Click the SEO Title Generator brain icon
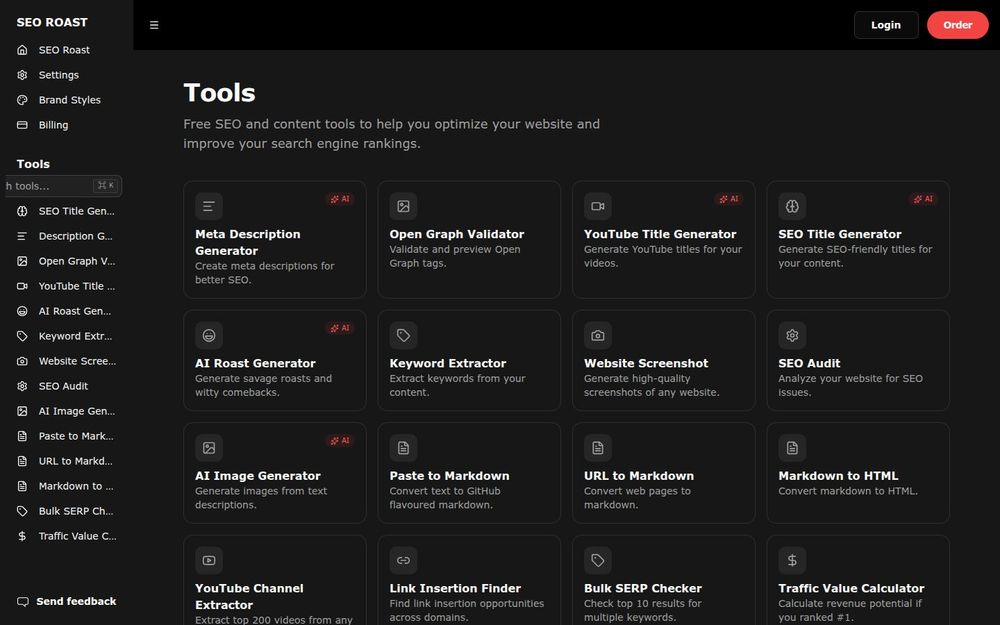1000x625 pixels. click(x=792, y=206)
